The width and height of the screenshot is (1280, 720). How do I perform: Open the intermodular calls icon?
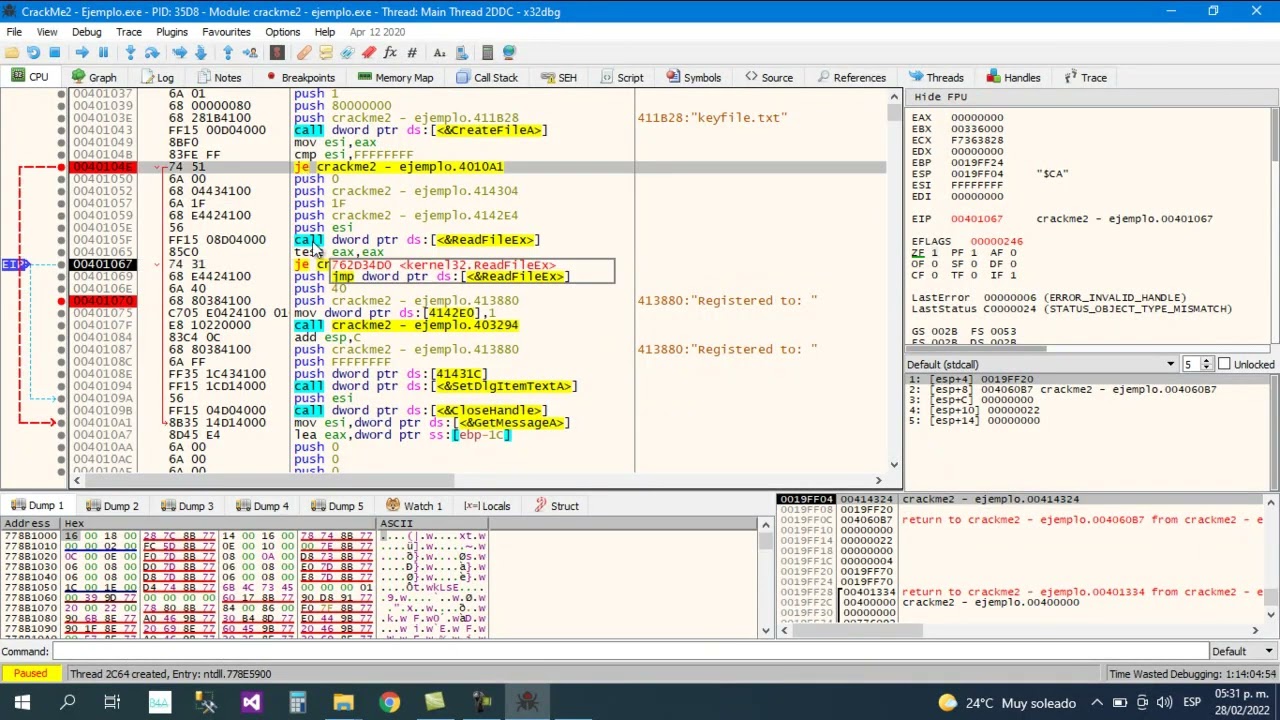pyautogui.click(x=461, y=52)
